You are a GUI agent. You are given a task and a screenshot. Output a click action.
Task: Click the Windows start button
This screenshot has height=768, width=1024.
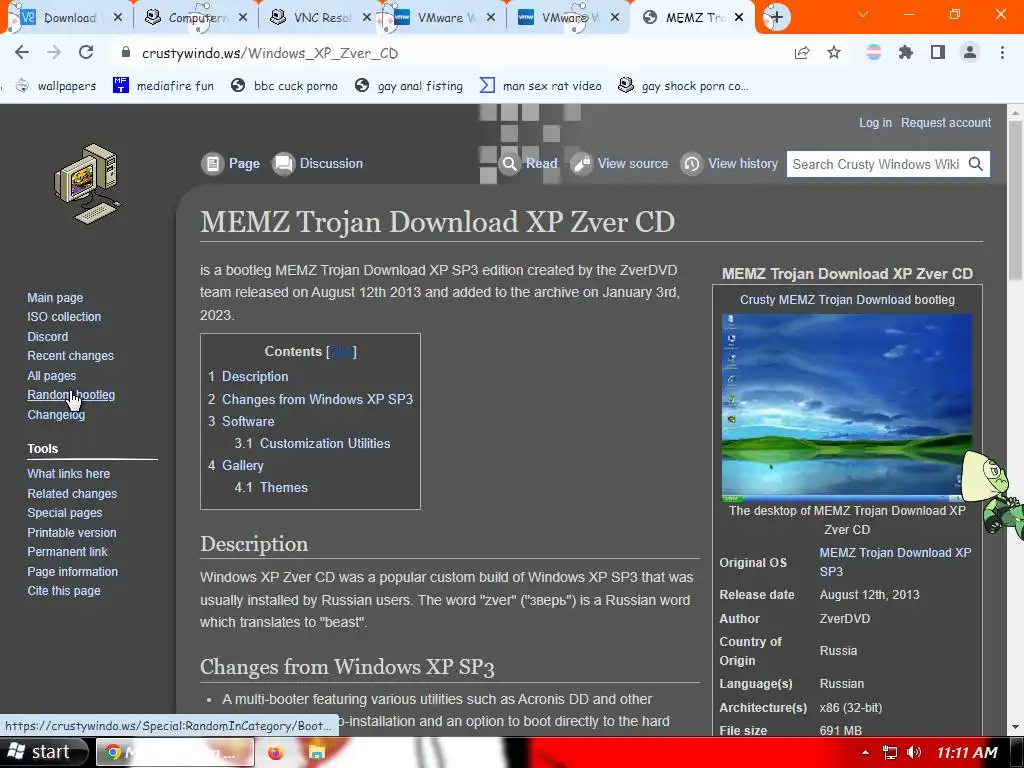pyautogui.click(x=44, y=752)
